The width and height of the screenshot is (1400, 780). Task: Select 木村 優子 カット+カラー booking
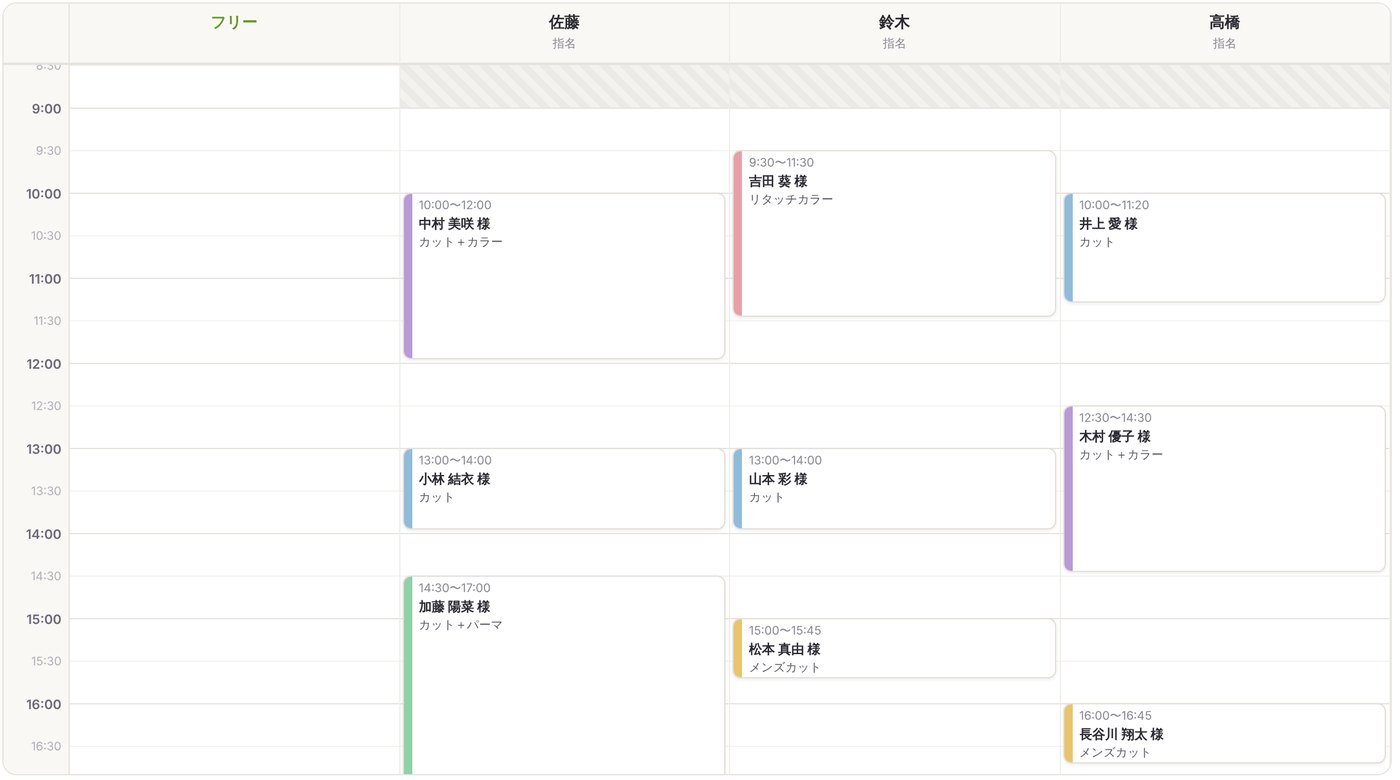[1225, 489]
